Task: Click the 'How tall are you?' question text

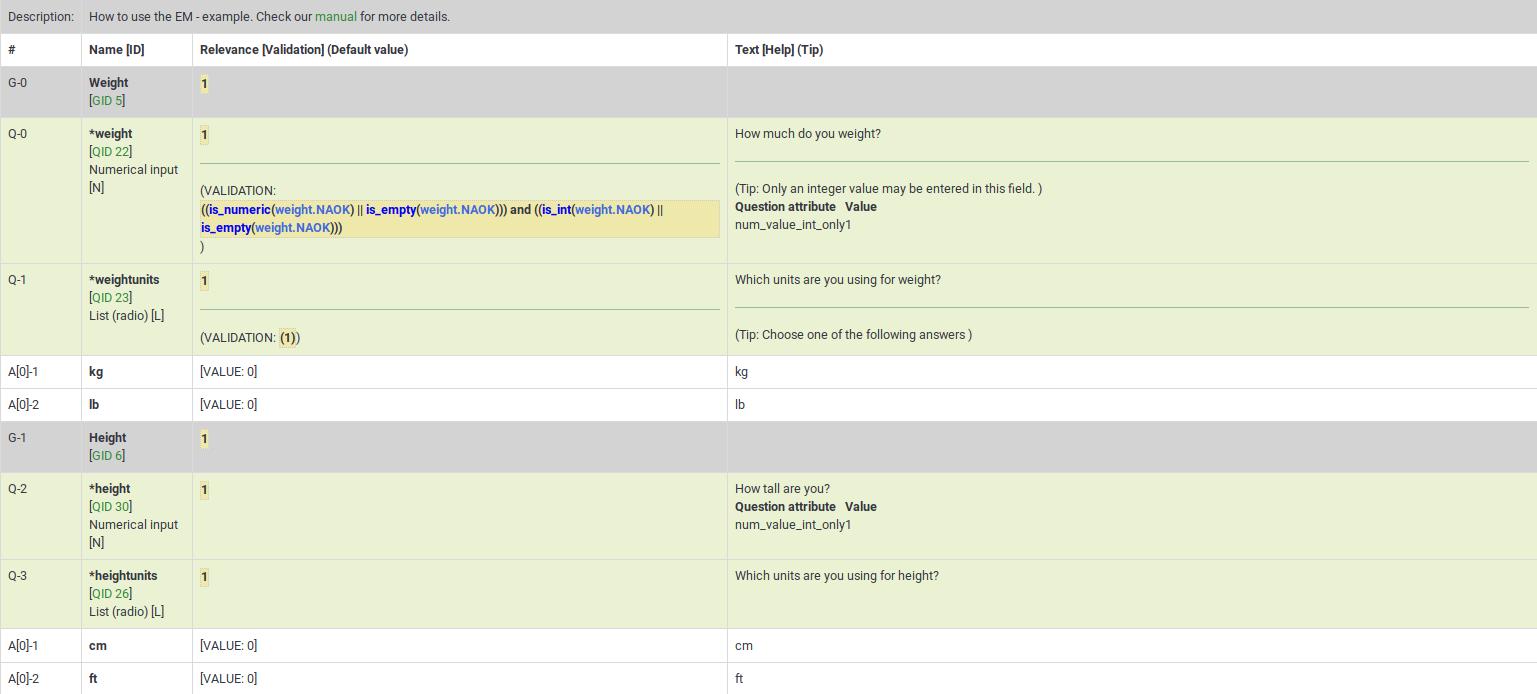Action: tap(782, 489)
